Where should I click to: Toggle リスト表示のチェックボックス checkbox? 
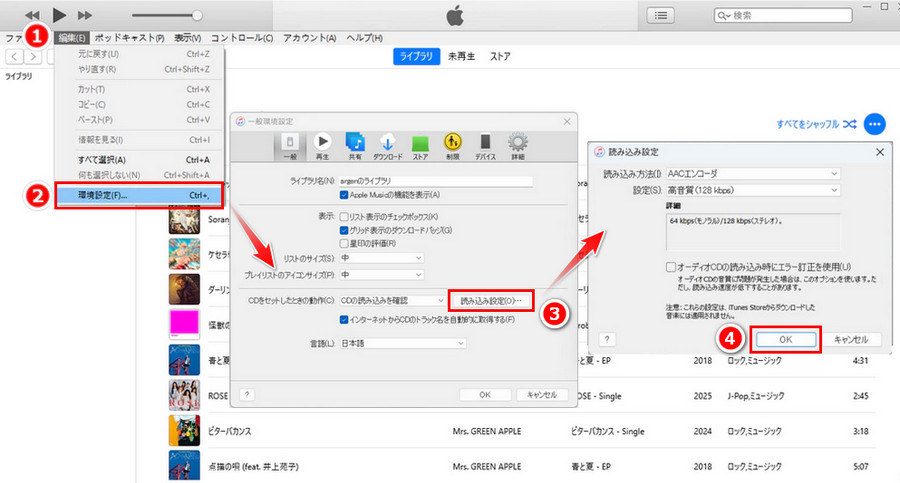pyautogui.click(x=344, y=217)
